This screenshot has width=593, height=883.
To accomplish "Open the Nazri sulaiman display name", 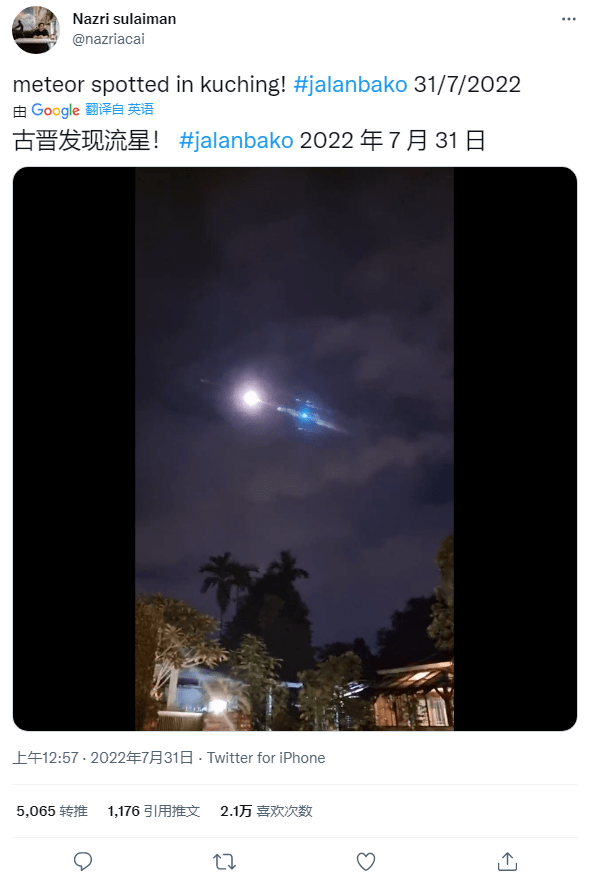I will coord(124,19).
